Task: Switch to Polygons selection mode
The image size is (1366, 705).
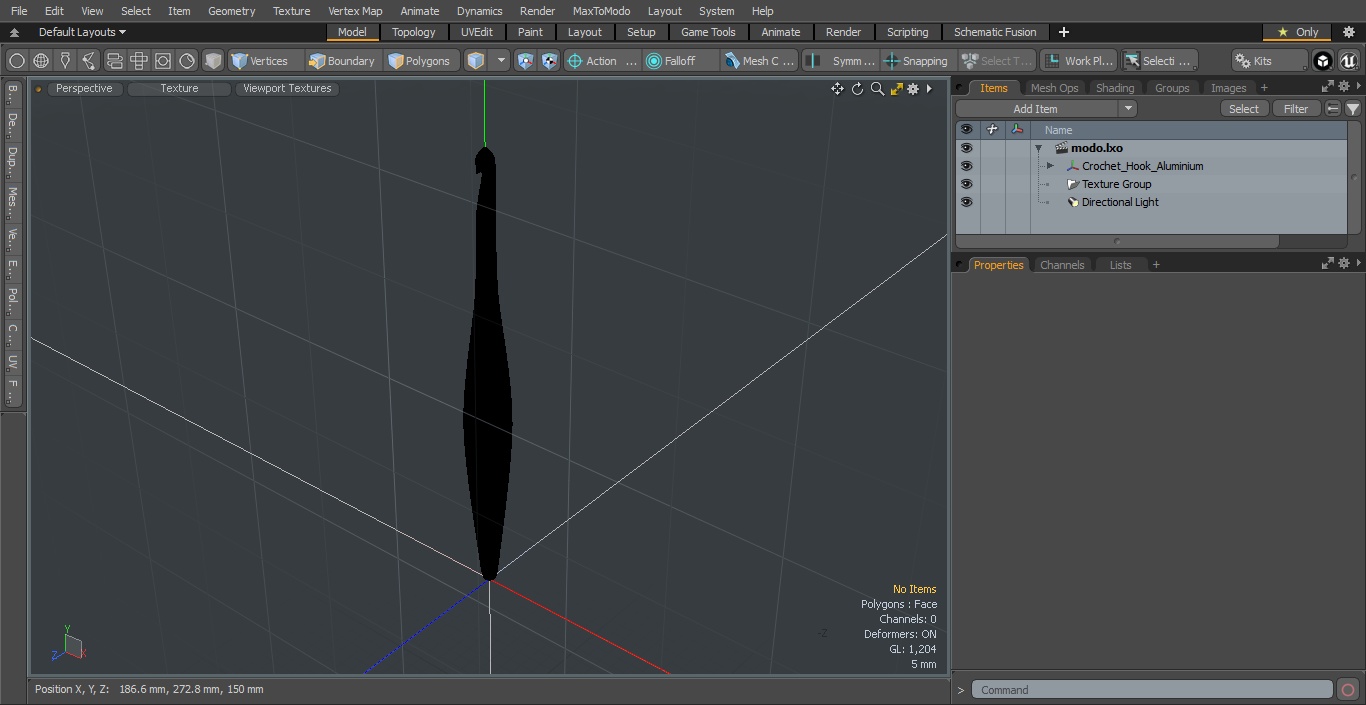Action: pyautogui.click(x=419, y=61)
